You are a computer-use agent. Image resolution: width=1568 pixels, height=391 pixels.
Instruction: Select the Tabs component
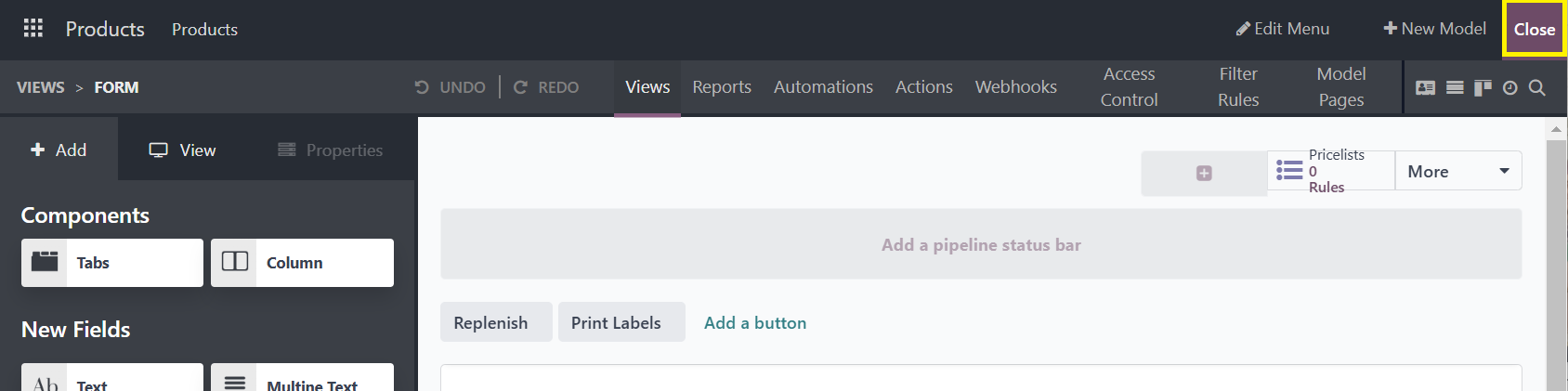click(x=112, y=263)
